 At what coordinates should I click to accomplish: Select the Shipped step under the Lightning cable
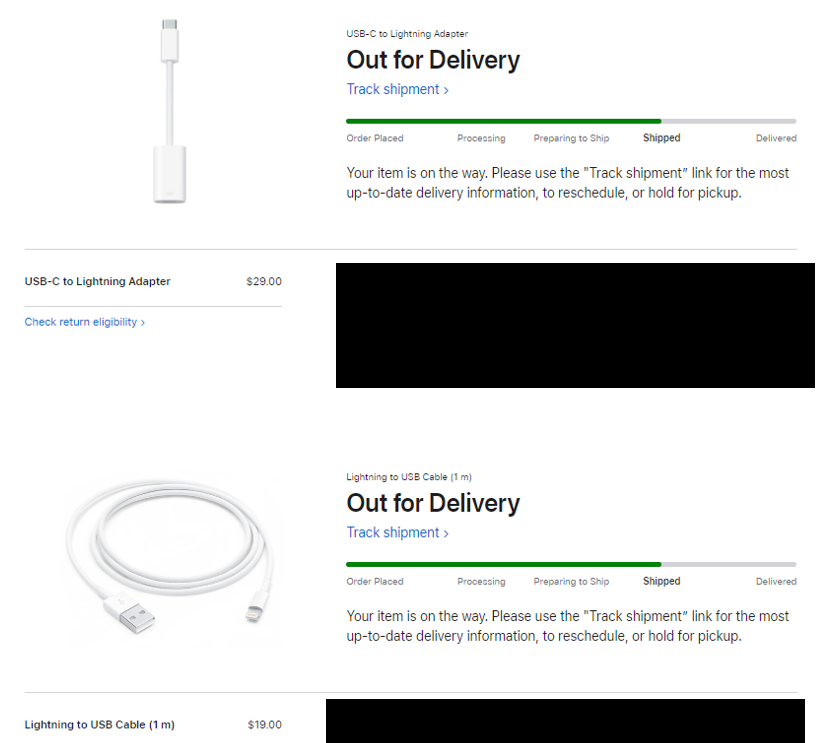click(x=661, y=581)
